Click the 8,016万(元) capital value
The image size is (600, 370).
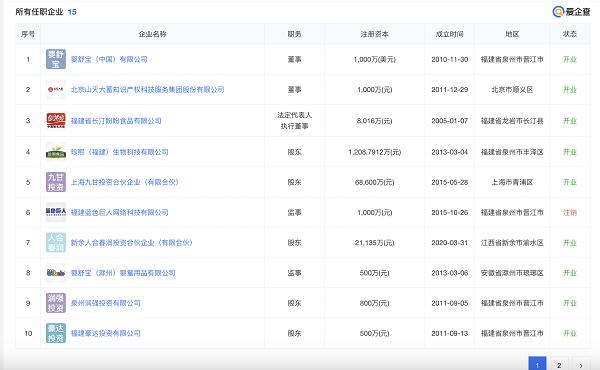point(374,121)
